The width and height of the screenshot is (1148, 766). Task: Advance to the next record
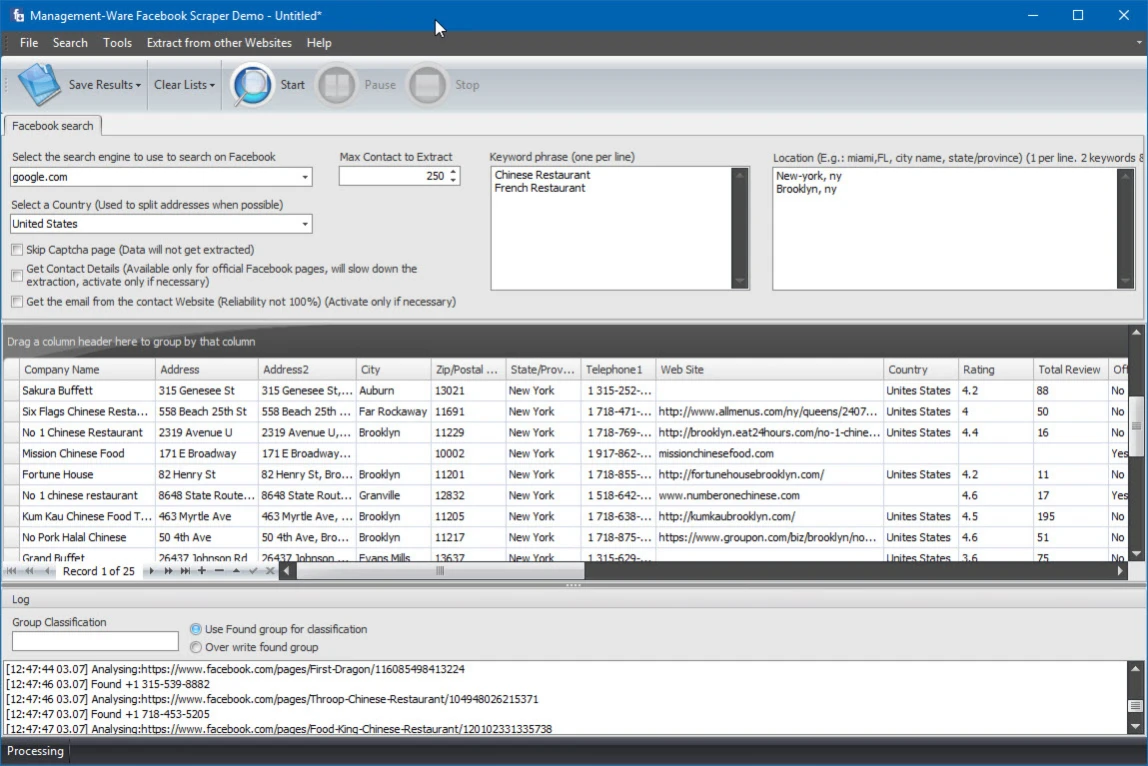[x=151, y=571]
